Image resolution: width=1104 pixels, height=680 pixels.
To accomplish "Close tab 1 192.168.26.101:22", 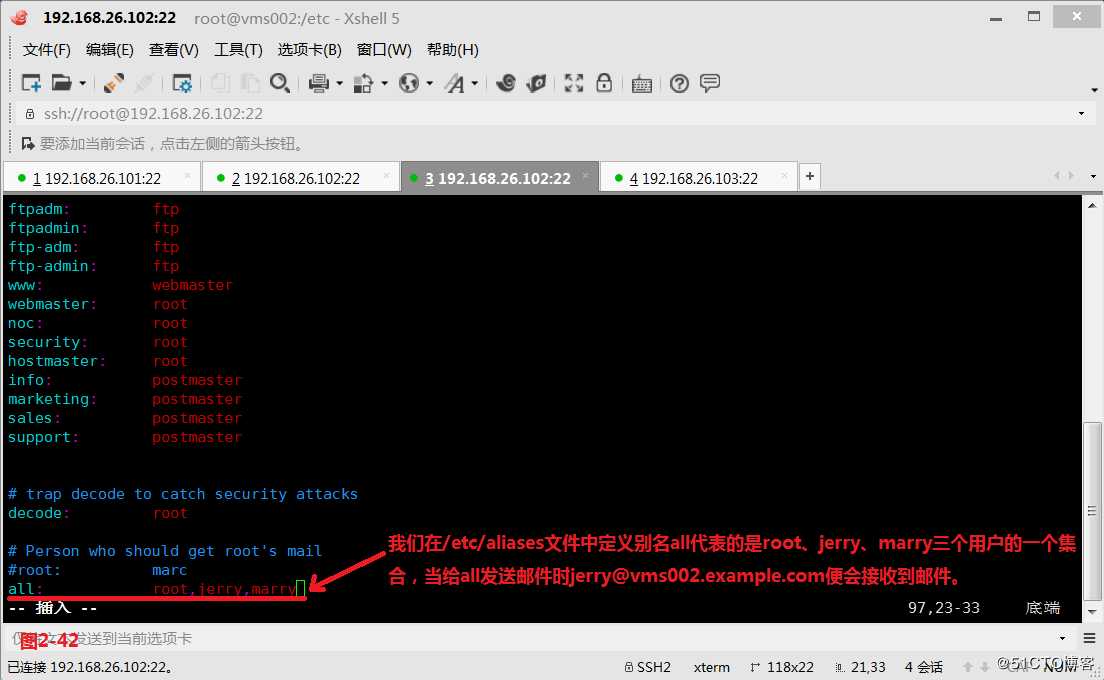I will point(188,176).
